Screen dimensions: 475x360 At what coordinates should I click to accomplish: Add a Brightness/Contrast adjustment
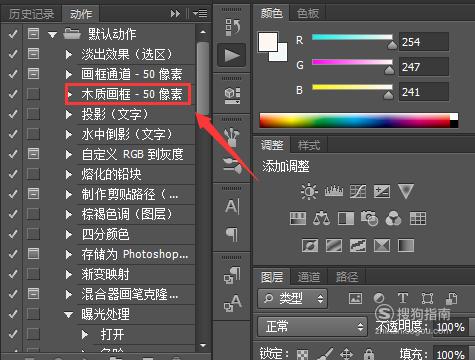[309, 192]
